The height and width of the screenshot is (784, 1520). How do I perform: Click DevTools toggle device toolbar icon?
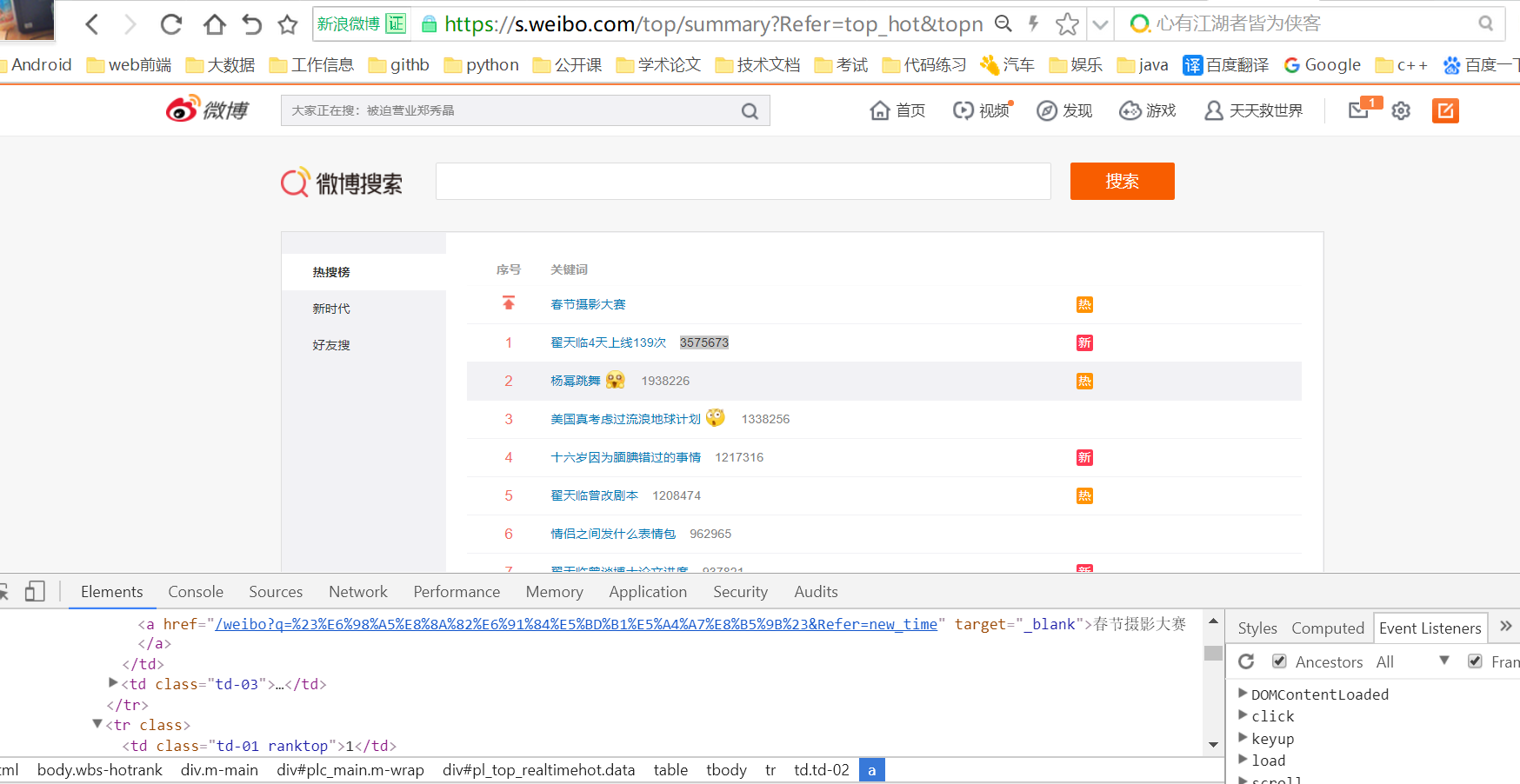pyautogui.click(x=35, y=592)
